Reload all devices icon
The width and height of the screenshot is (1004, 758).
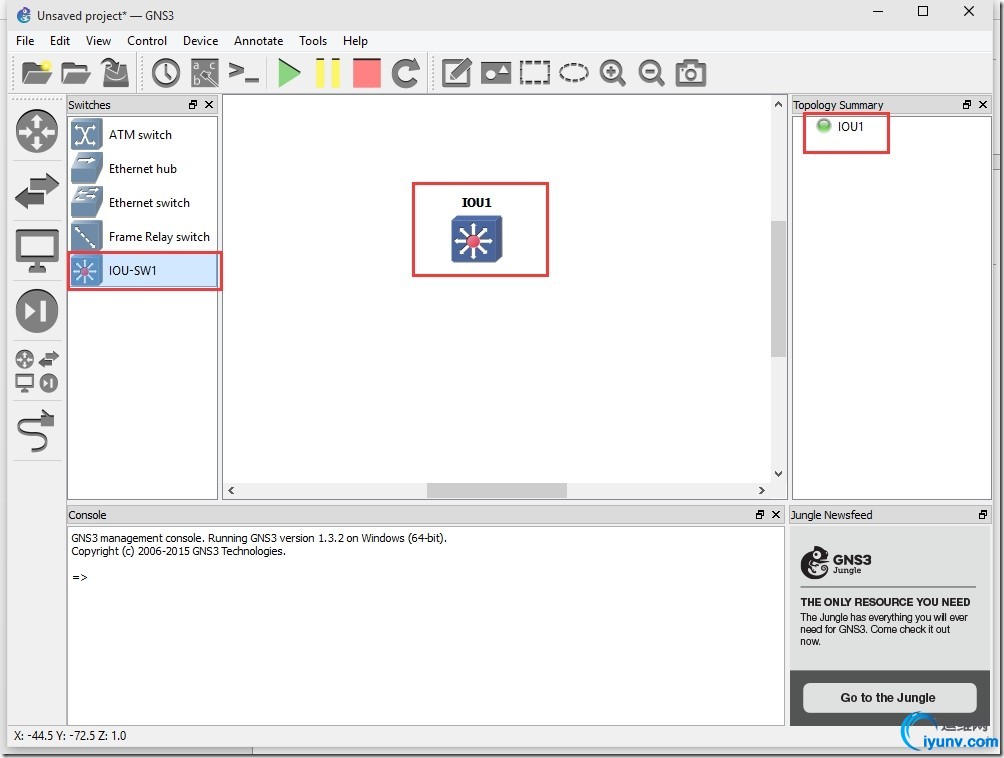coord(405,72)
